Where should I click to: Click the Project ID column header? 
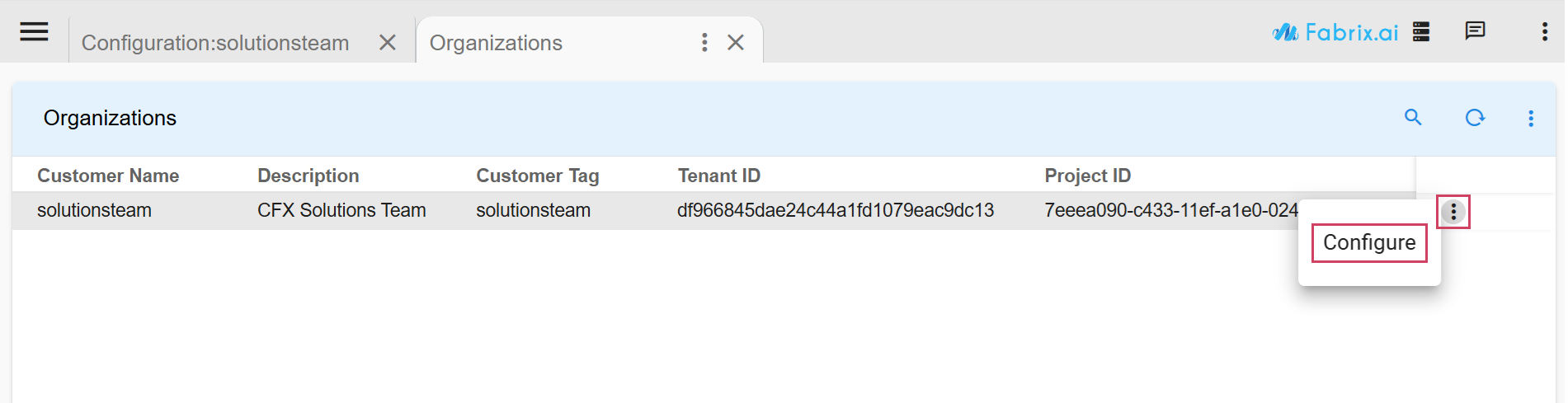tap(1087, 176)
